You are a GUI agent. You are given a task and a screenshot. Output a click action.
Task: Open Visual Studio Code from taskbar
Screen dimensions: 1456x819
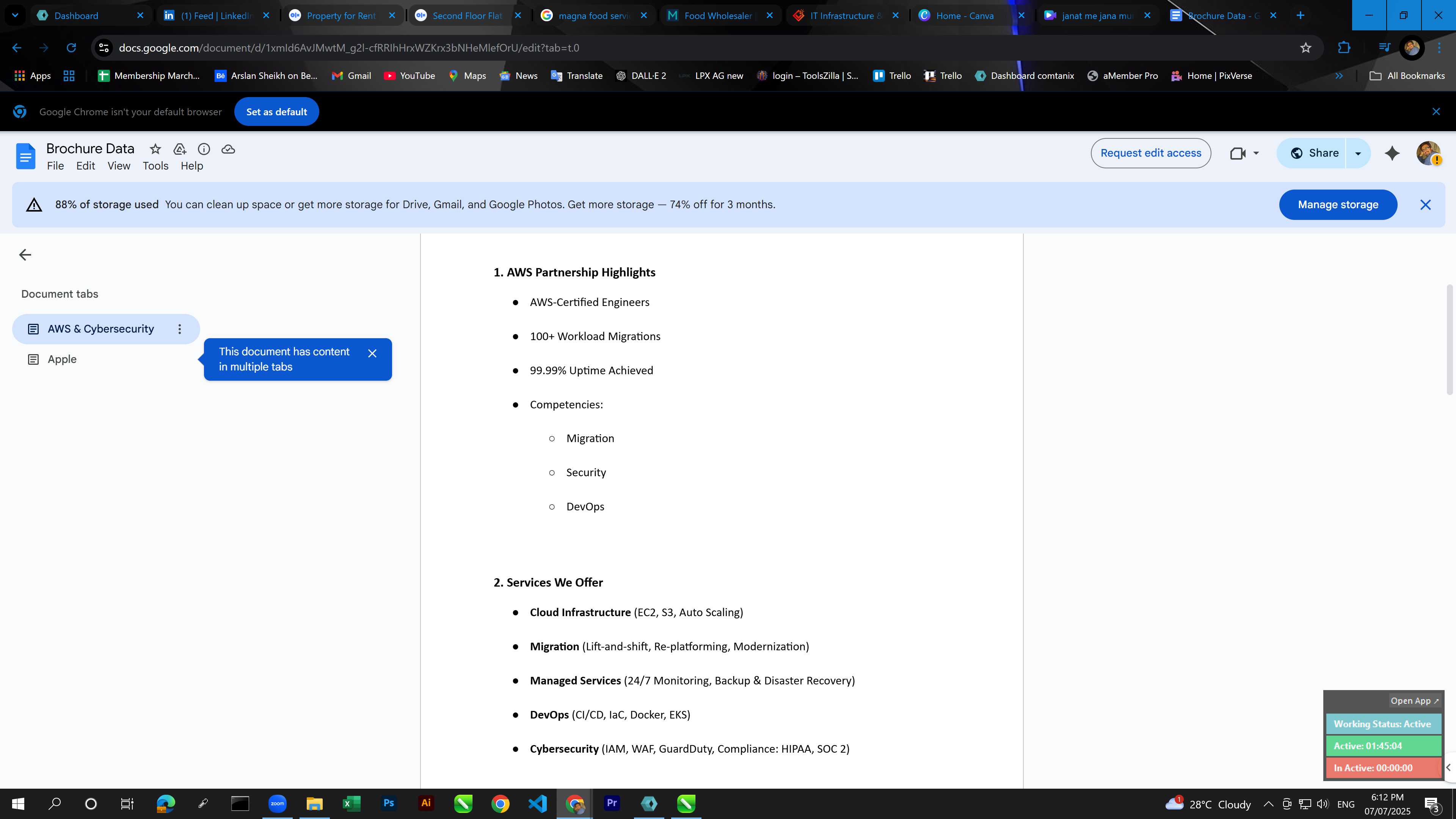point(538,804)
